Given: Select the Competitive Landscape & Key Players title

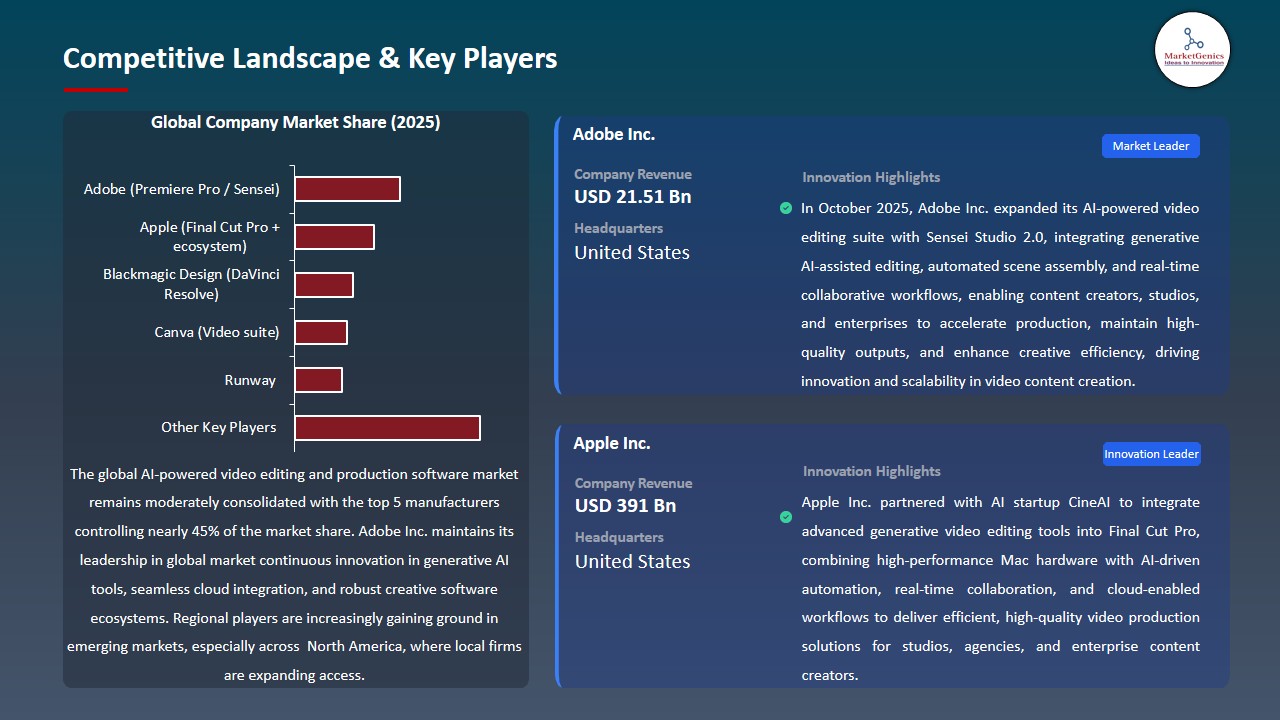Looking at the screenshot, I should click(x=310, y=58).
